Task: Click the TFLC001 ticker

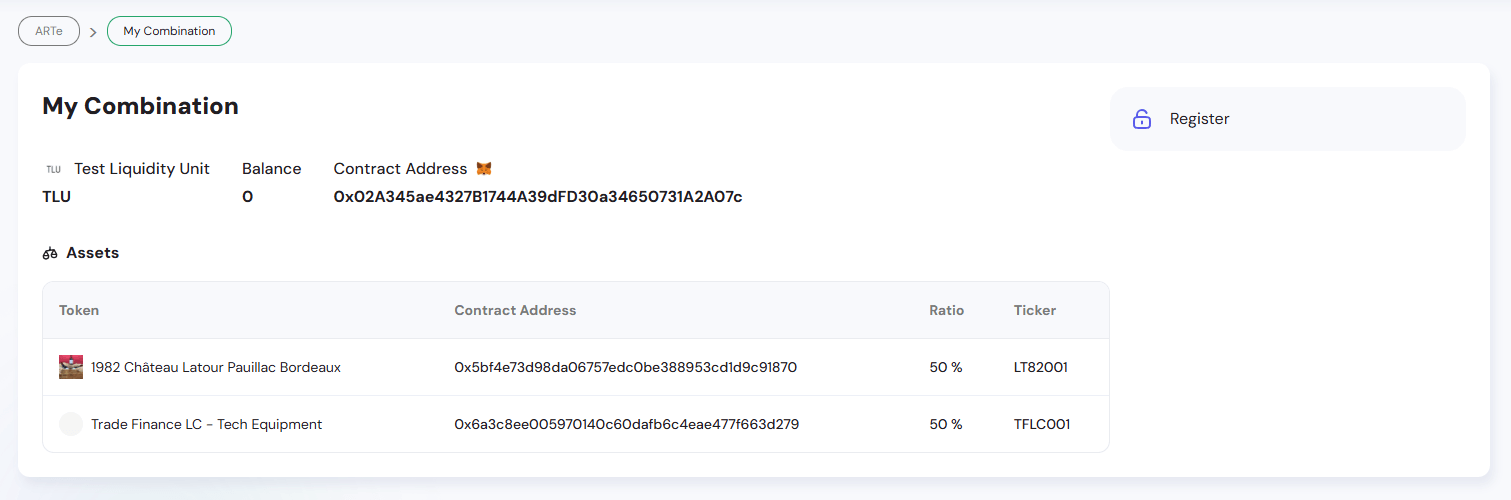Action: click(x=1042, y=424)
